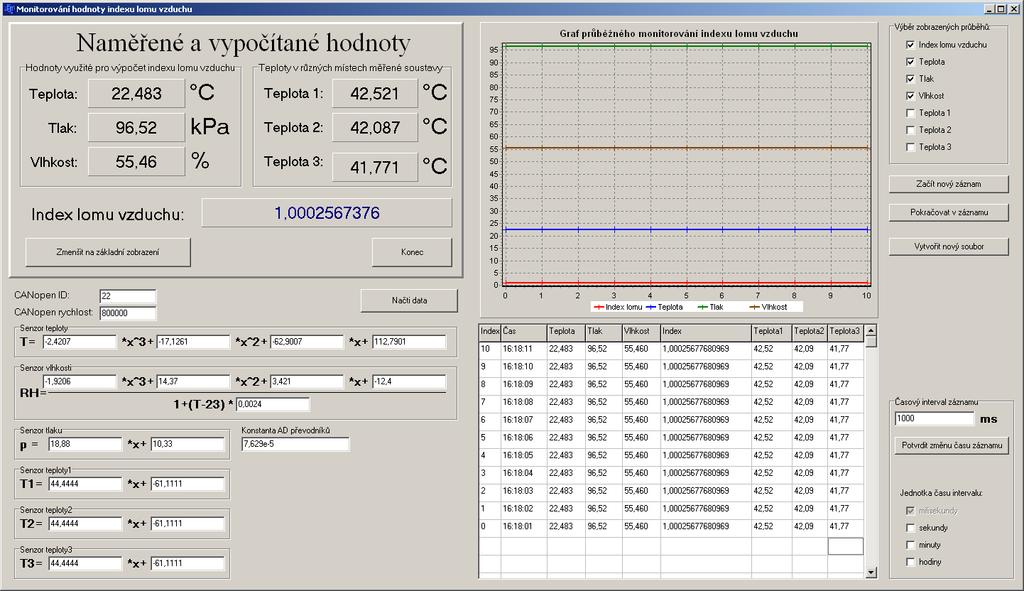Click the Vlhkost column header in table
The width and height of the screenshot is (1024, 591).
tap(640, 332)
